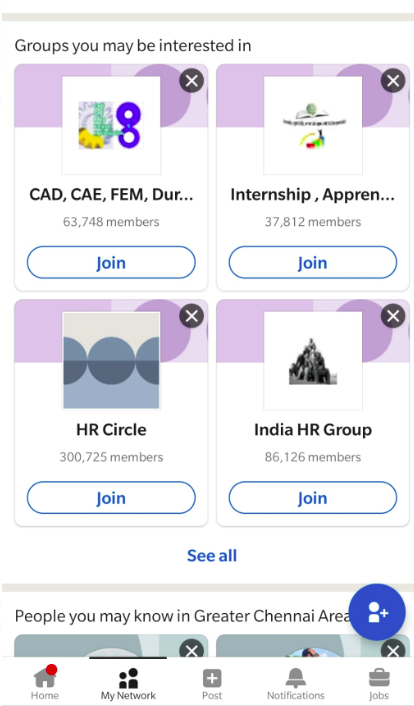Tap the floating add connection icon
This screenshot has height=706, width=414.
pyautogui.click(x=377, y=612)
